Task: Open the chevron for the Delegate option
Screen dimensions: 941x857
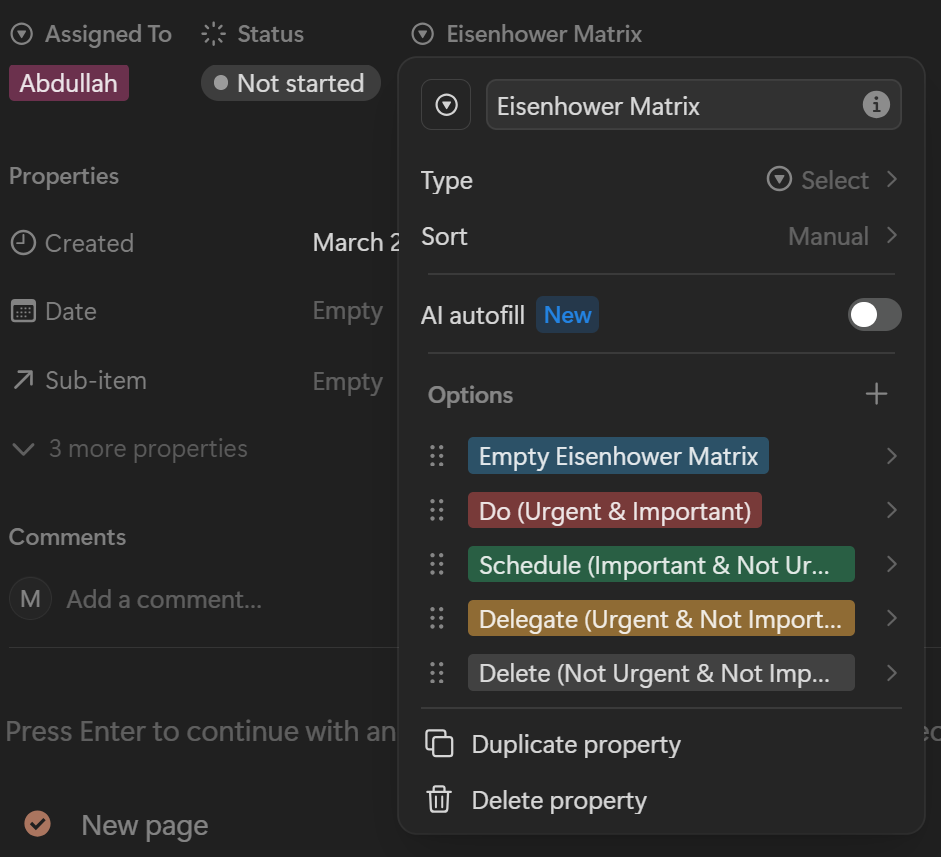Action: point(892,618)
